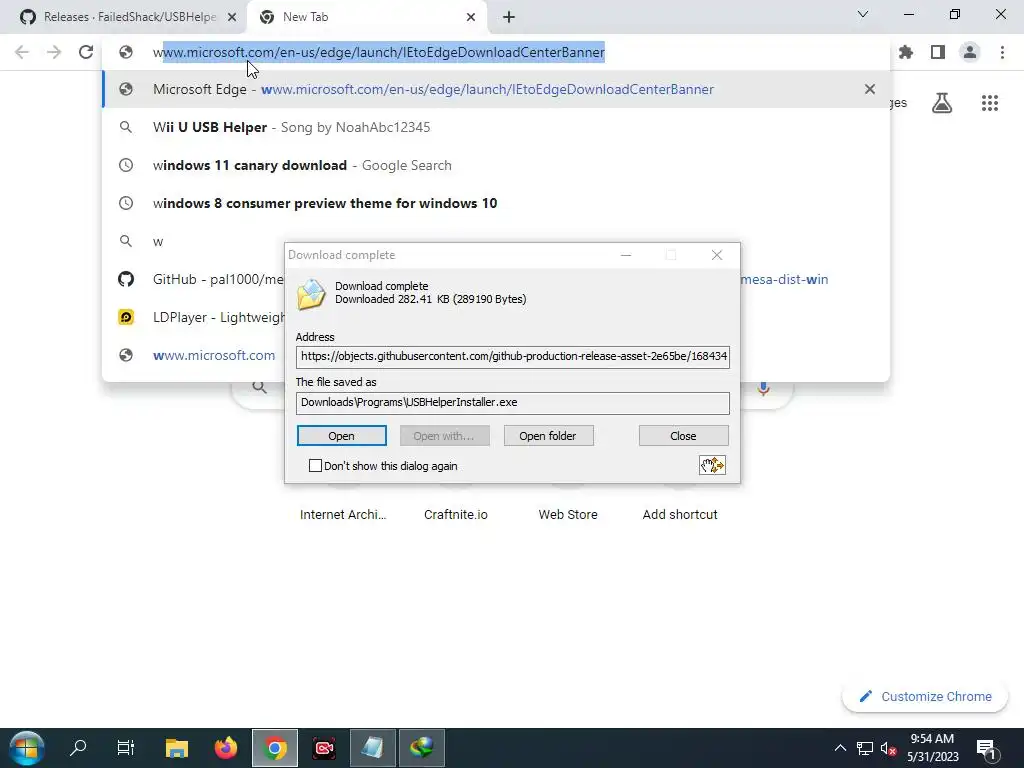Viewport: 1024px width, 768px height.
Task: Open the red screen recorder taskbar icon
Action: pos(324,748)
